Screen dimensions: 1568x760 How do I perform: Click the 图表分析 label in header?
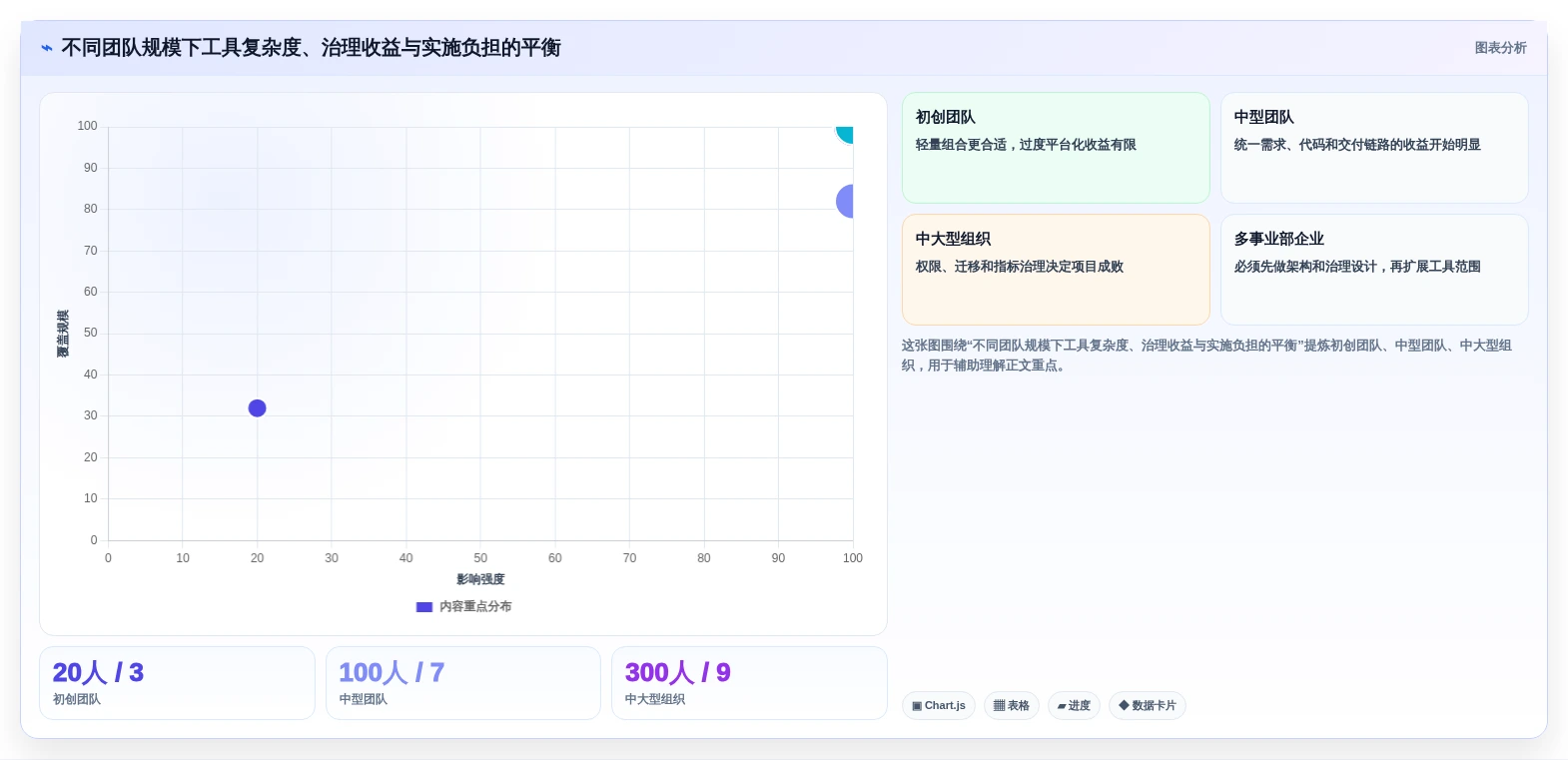pos(1500,48)
